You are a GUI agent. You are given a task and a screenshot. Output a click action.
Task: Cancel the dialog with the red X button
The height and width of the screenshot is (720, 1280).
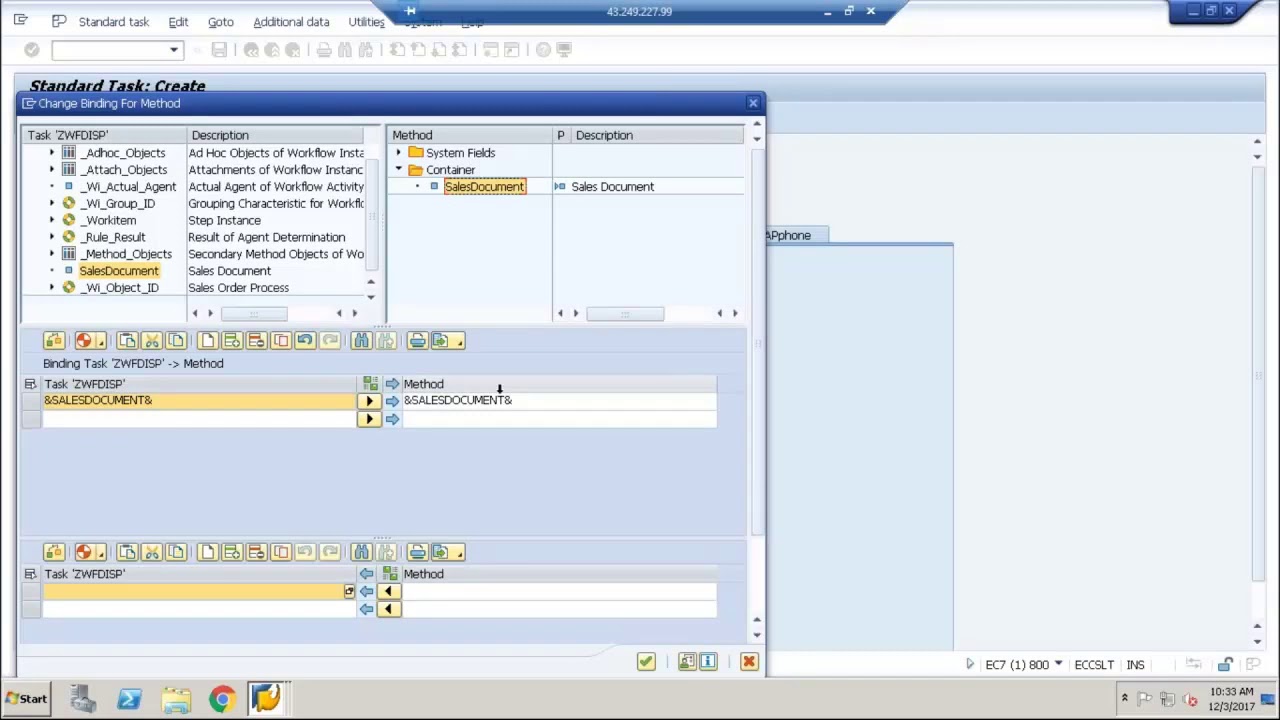tap(749, 662)
